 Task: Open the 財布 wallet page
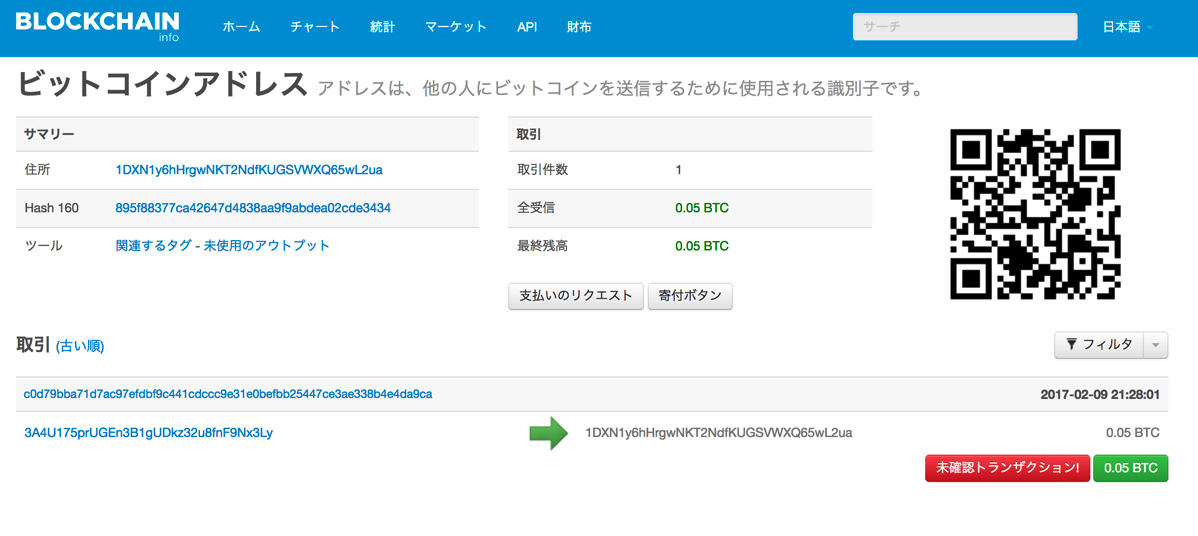pyautogui.click(x=579, y=27)
